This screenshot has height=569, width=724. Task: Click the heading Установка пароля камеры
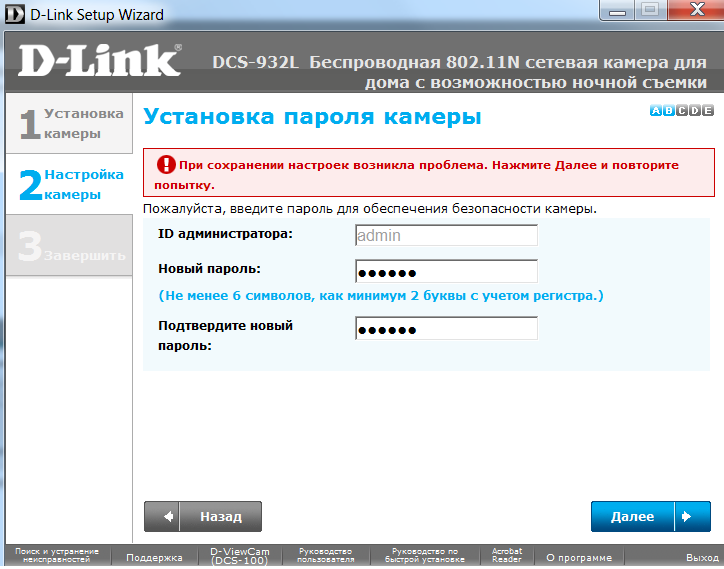pos(312,117)
